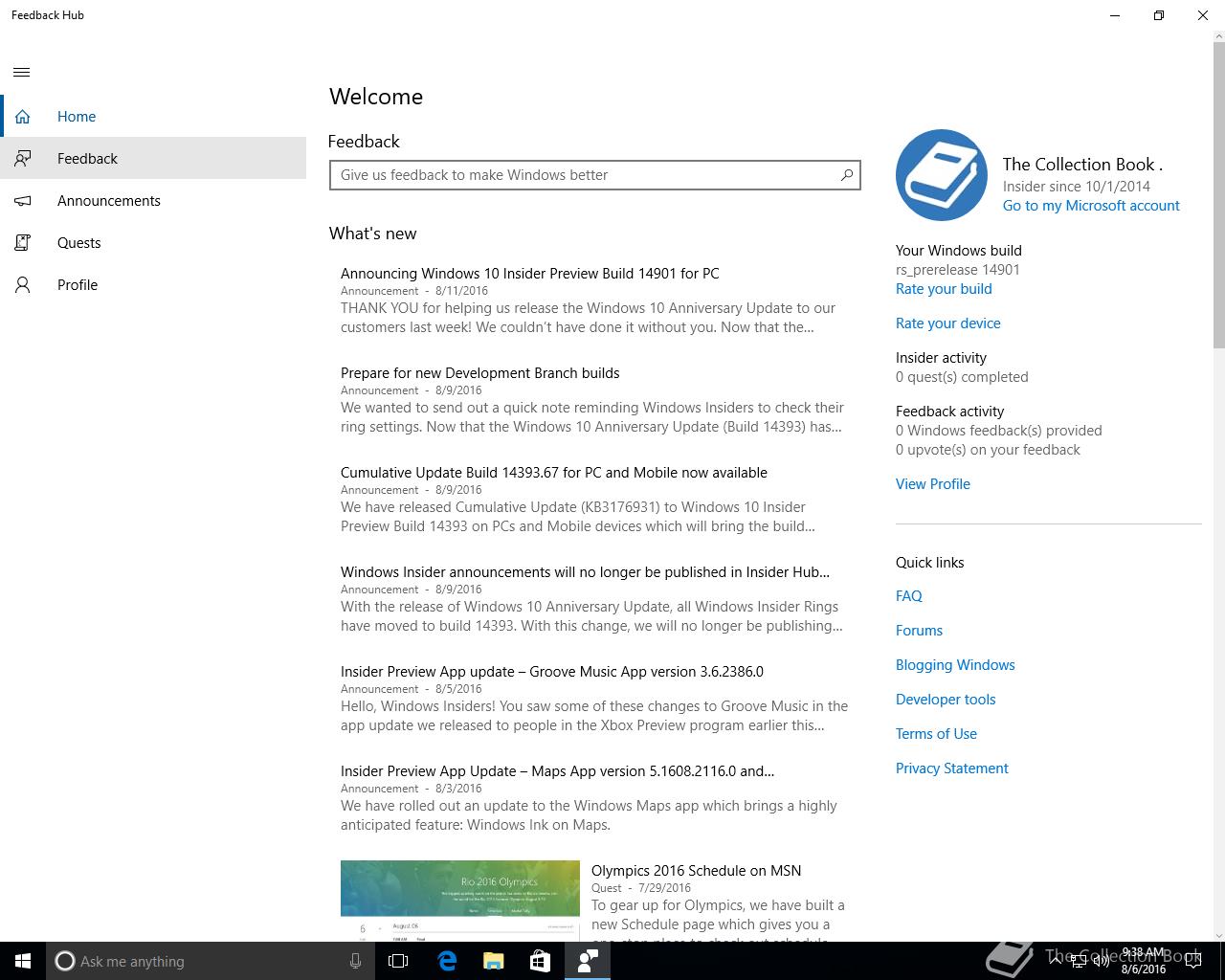
Task: Click the Cortana circle icon
Action: 65,961
